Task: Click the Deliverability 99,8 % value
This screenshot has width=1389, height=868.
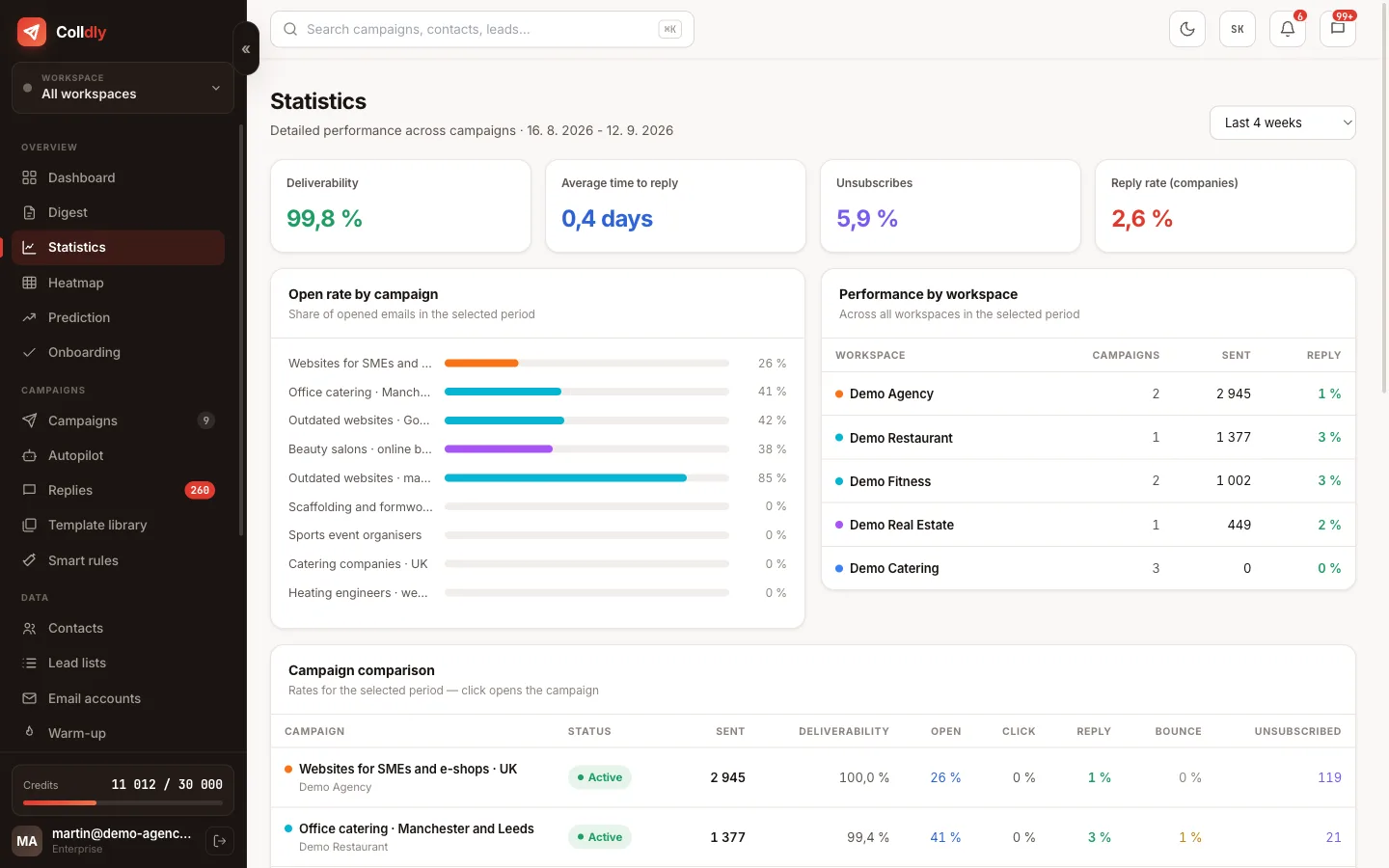Action: click(324, 219)
